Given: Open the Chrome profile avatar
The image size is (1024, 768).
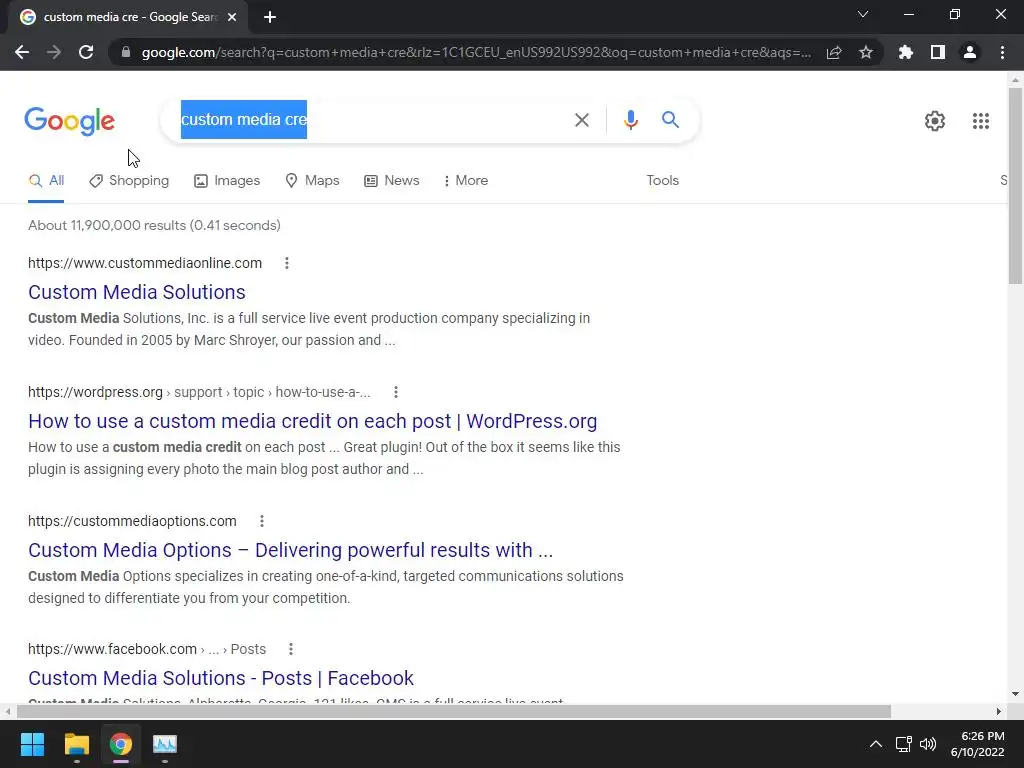Looking at the screenshot, I should click(x=970, y=52).
